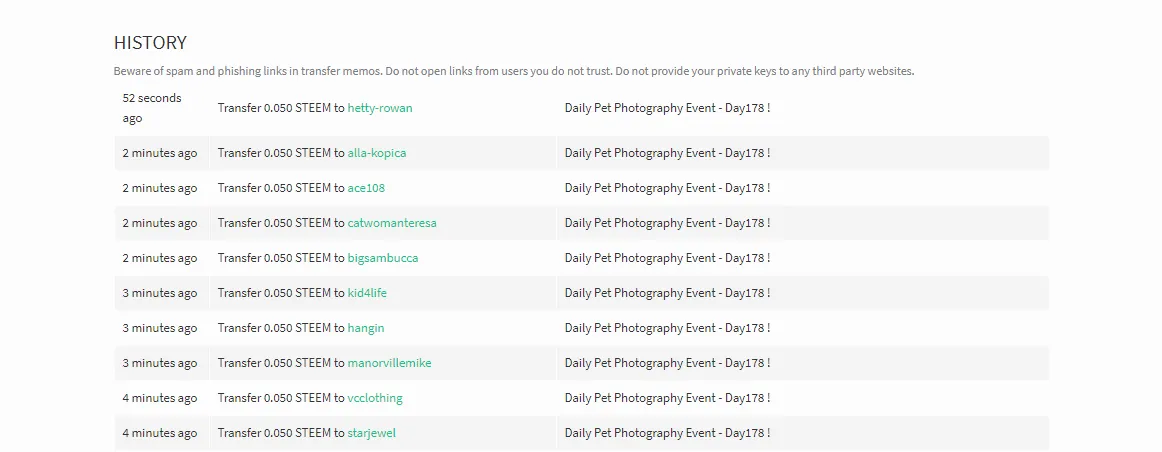Click the timestamp on the vcclothing transfer row
1162x452 pixels.
[x=160, y=398]
